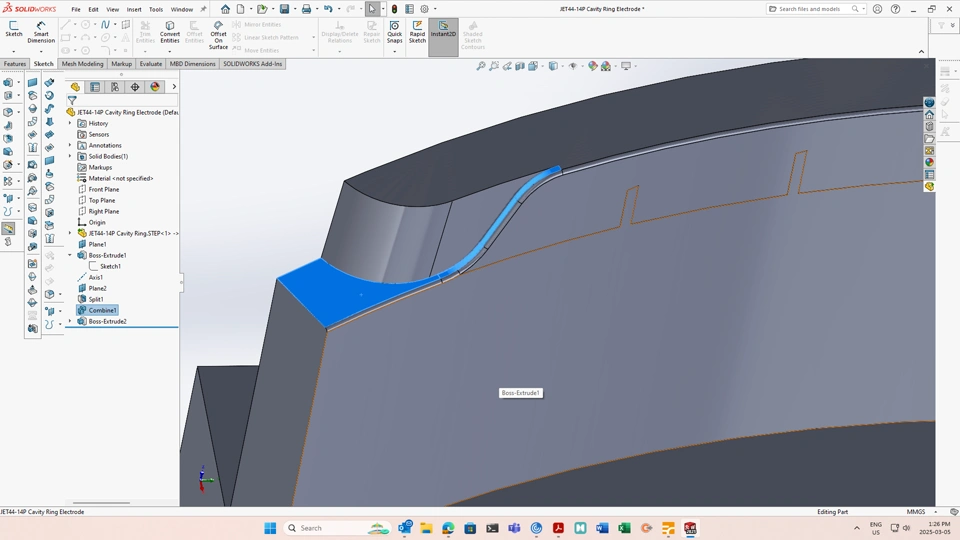Expand the Solid Bodies(1) folder
The width and height of the screenshot is (960, 540).
click(70, 156)
